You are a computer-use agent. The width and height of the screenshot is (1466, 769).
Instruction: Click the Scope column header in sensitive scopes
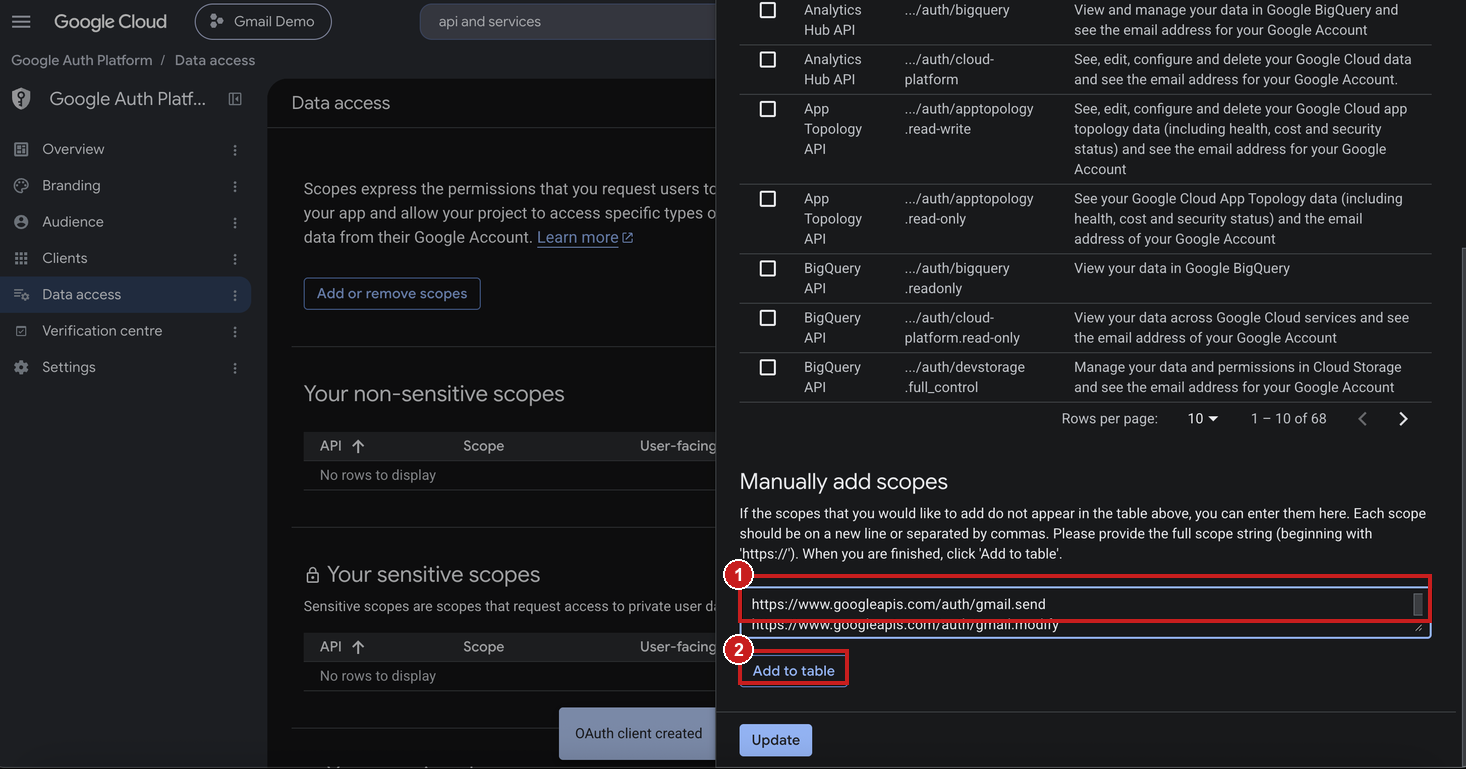(483, 647)
